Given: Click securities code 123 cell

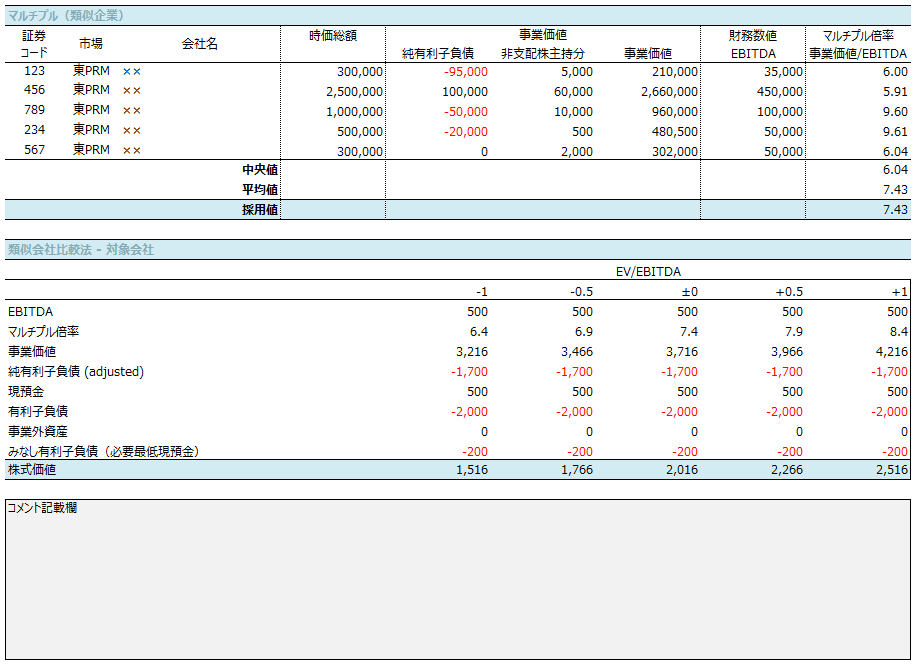Looking at the screenshot, I should tap(34, 71).
